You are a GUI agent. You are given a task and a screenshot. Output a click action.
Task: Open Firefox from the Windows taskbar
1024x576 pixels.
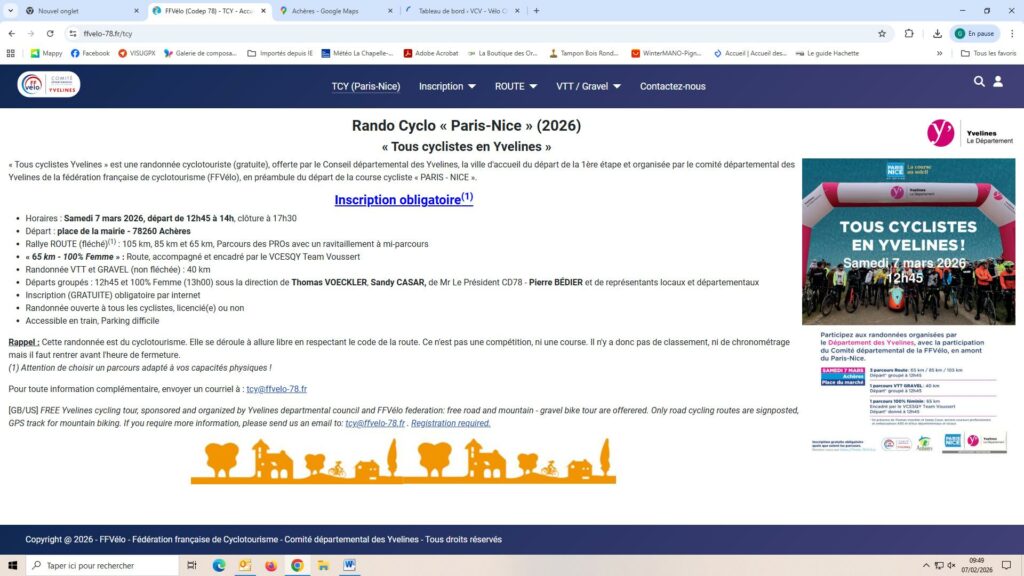pyautogui.click(x=271, y=565)
